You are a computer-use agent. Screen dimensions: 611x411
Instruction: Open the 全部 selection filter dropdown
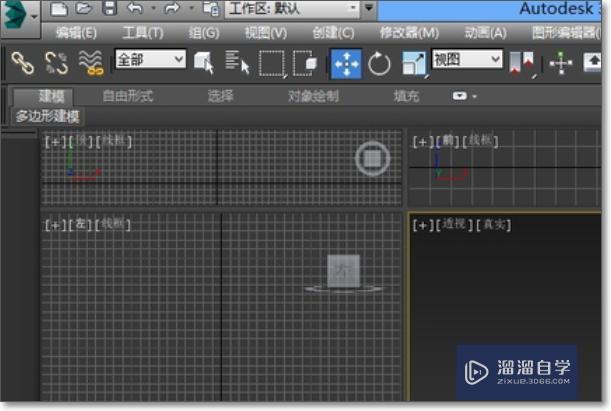150,59
